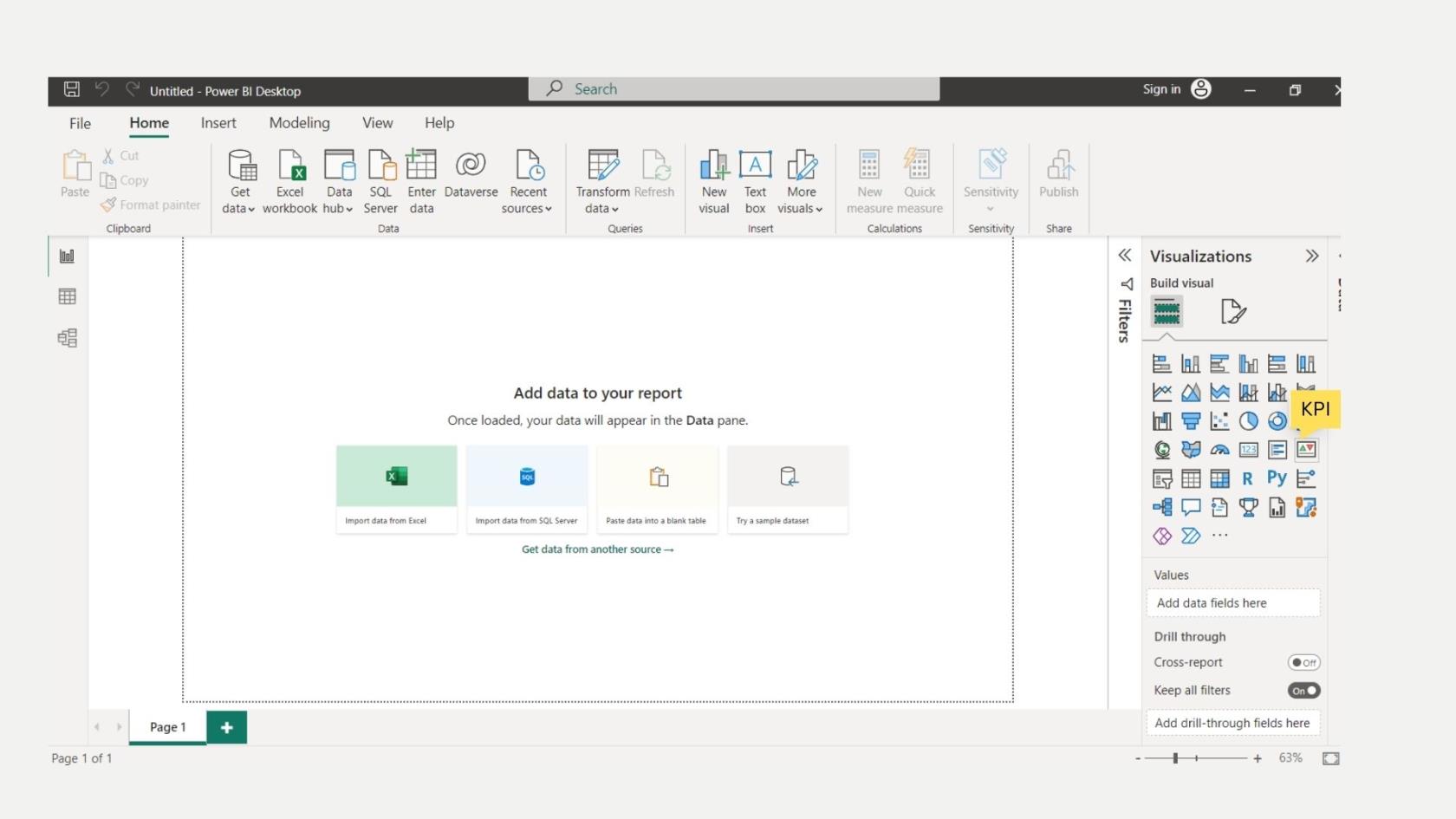Insert a Donut chart visual
This screenshot has width=1456, height=819.
coord(1277,421)
